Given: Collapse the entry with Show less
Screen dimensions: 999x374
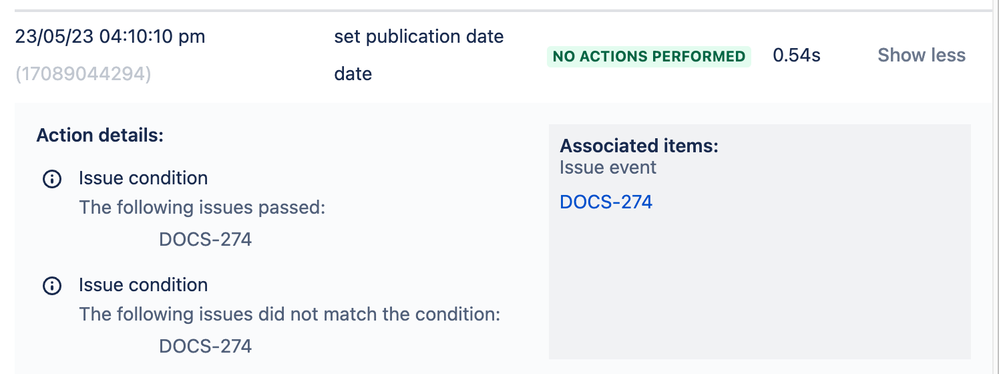Looking at the screenshot, I should click(921, 55).
